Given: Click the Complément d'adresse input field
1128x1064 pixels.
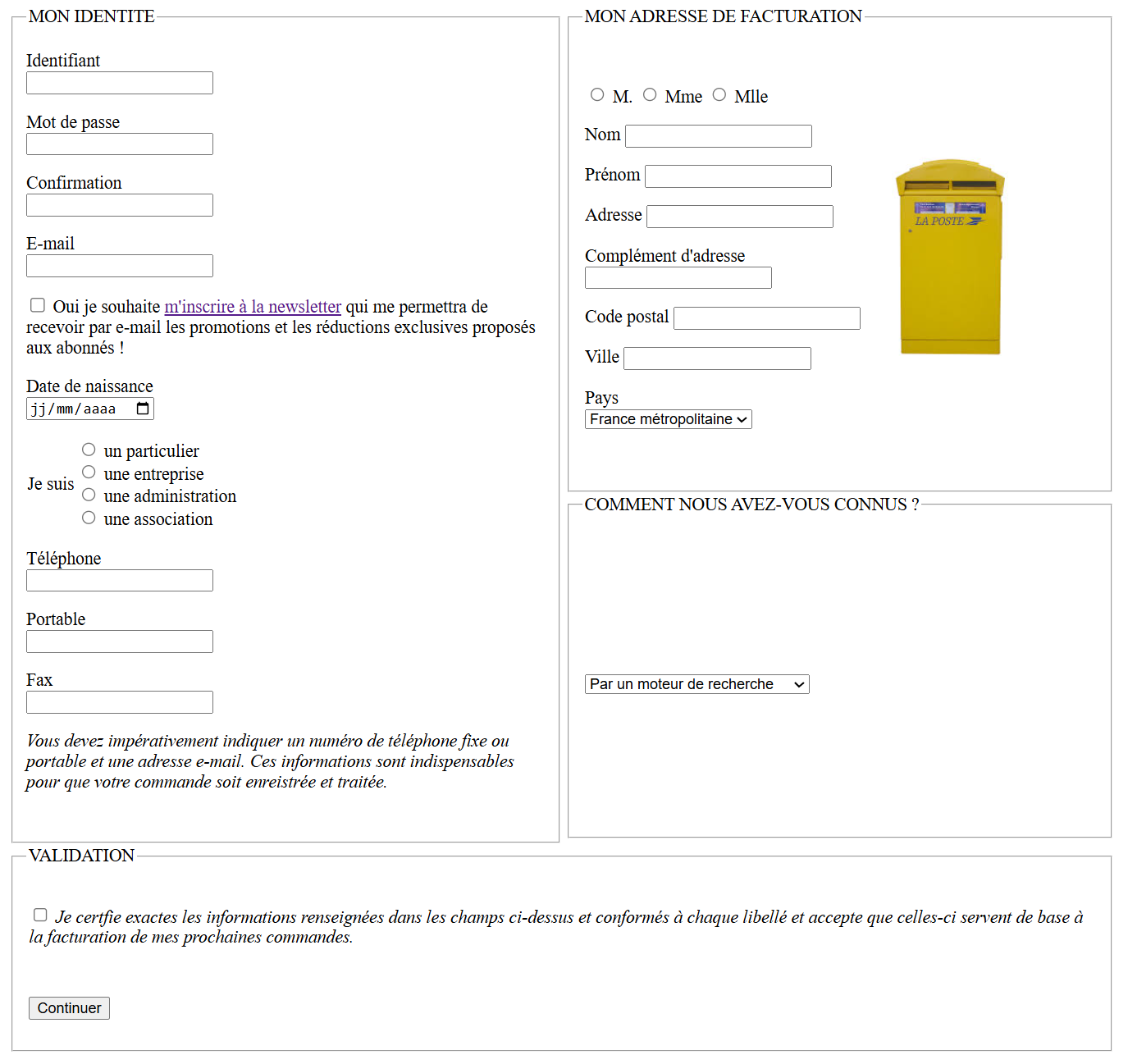Looking at the screenshot, I should click(x=678, y=278).
